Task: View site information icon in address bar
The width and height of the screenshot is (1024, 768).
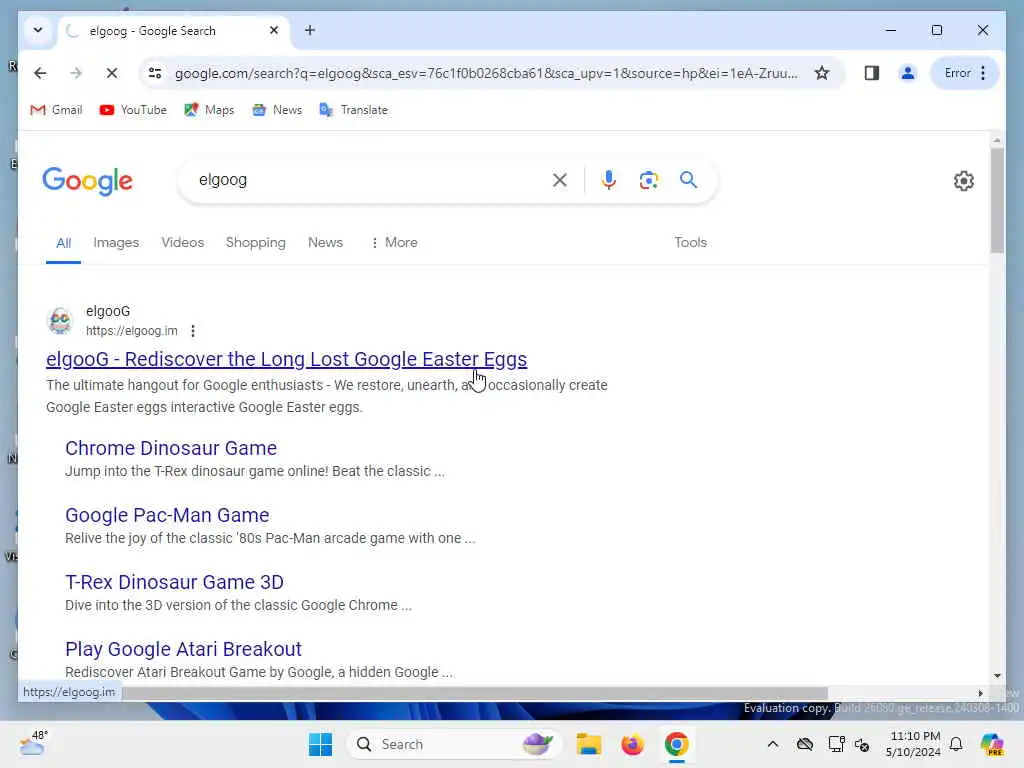Action: coord(155,73)
